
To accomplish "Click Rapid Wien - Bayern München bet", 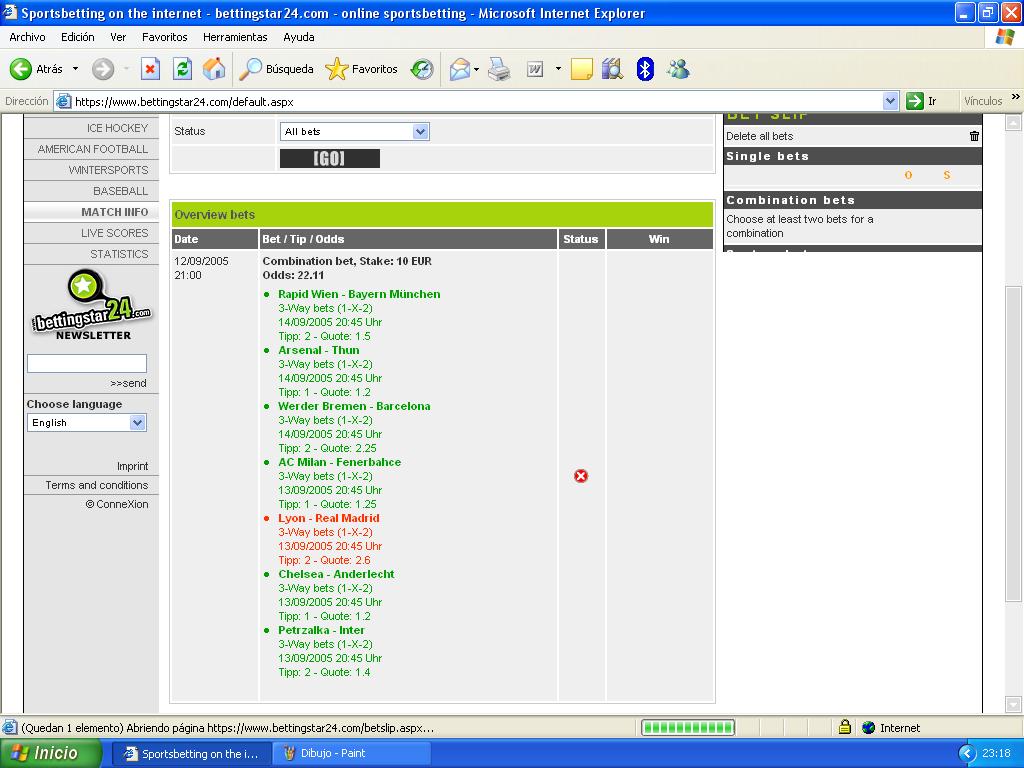I will click(x=359, y=294).
